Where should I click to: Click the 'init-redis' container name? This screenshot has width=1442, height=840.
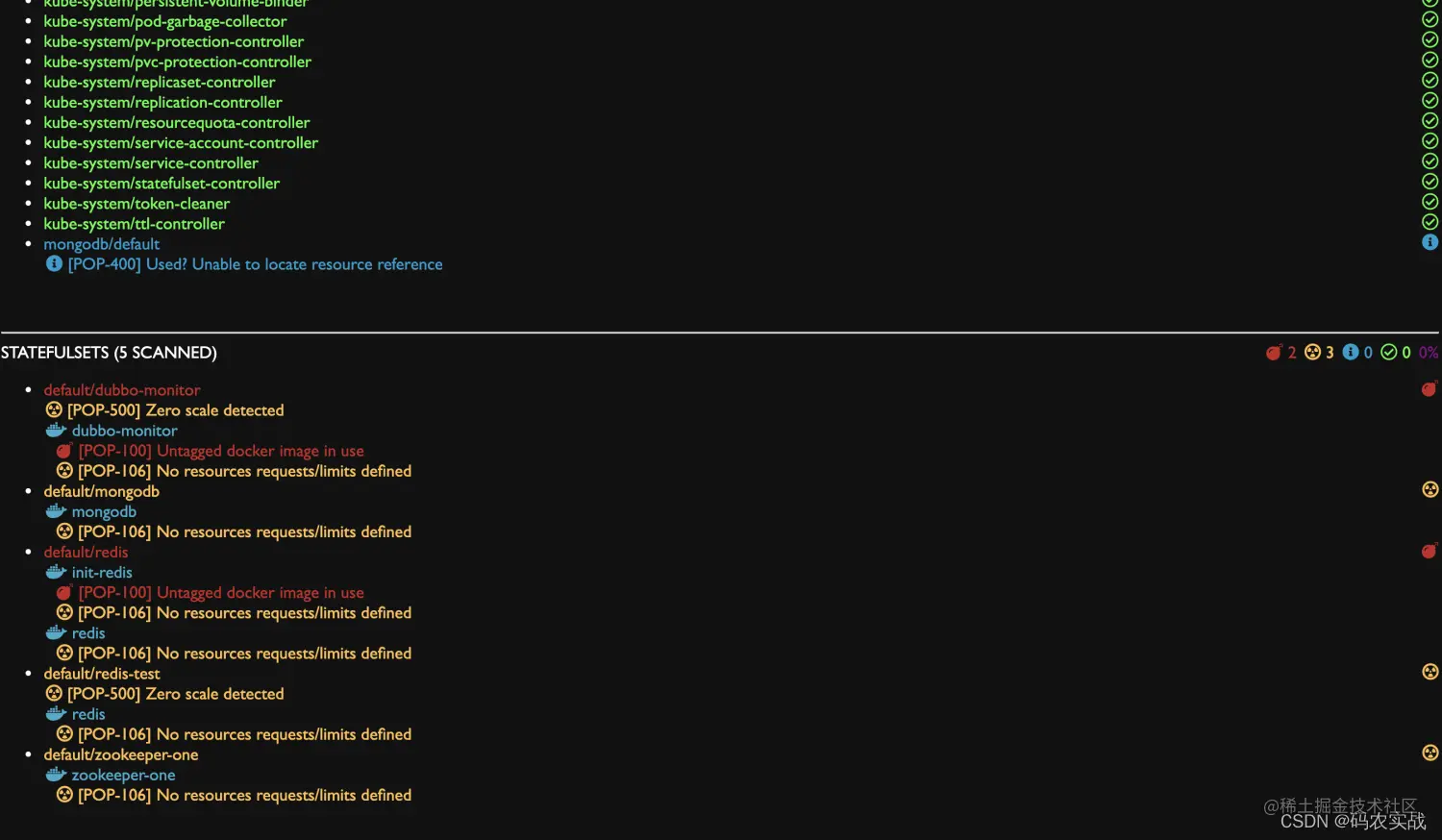pos(102,572)
